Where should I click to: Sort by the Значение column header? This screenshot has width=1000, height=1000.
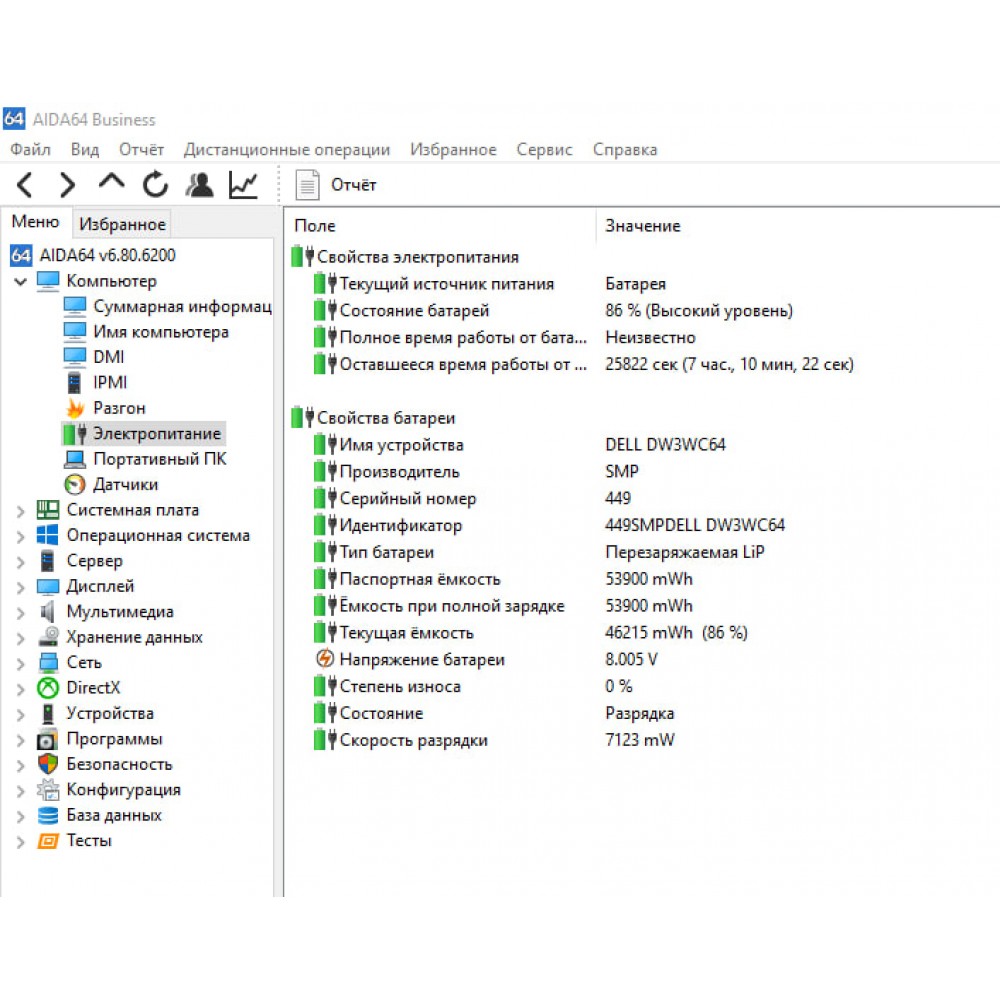(x=797, y=226)
